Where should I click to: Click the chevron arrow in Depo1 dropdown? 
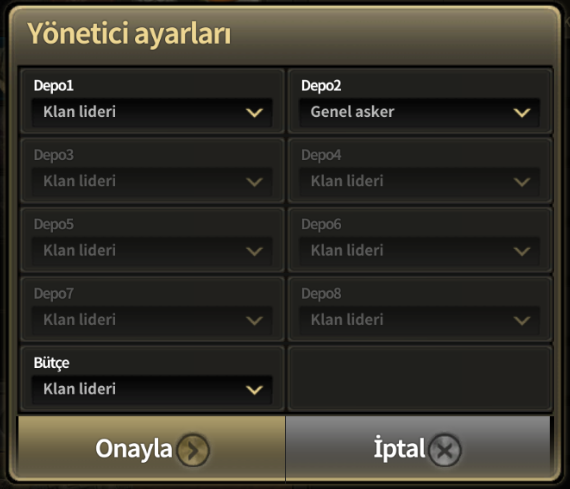[x=254, y=113]
